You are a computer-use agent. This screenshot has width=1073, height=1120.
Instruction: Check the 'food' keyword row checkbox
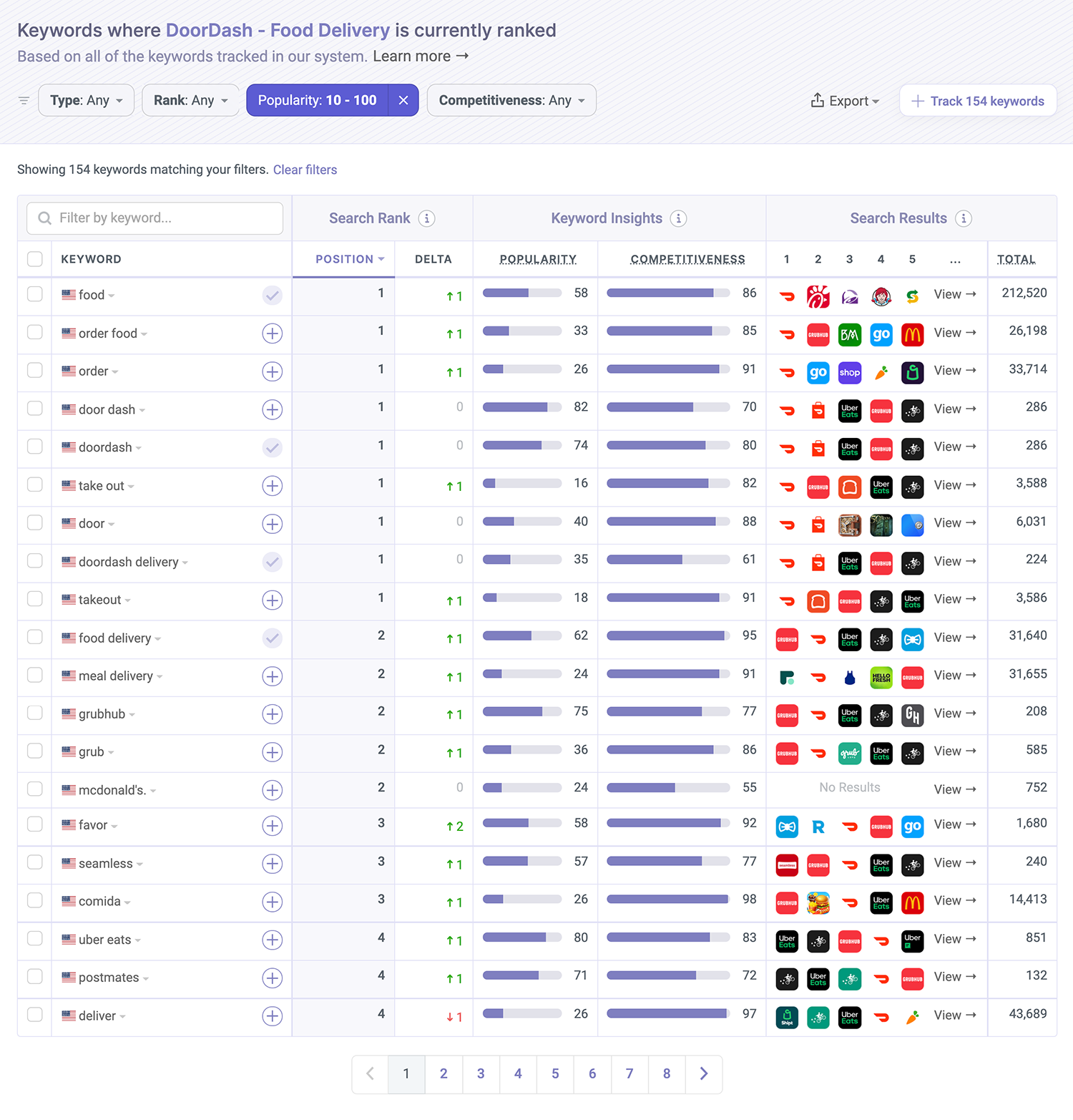pyautogui.click(x=34, y=294)
